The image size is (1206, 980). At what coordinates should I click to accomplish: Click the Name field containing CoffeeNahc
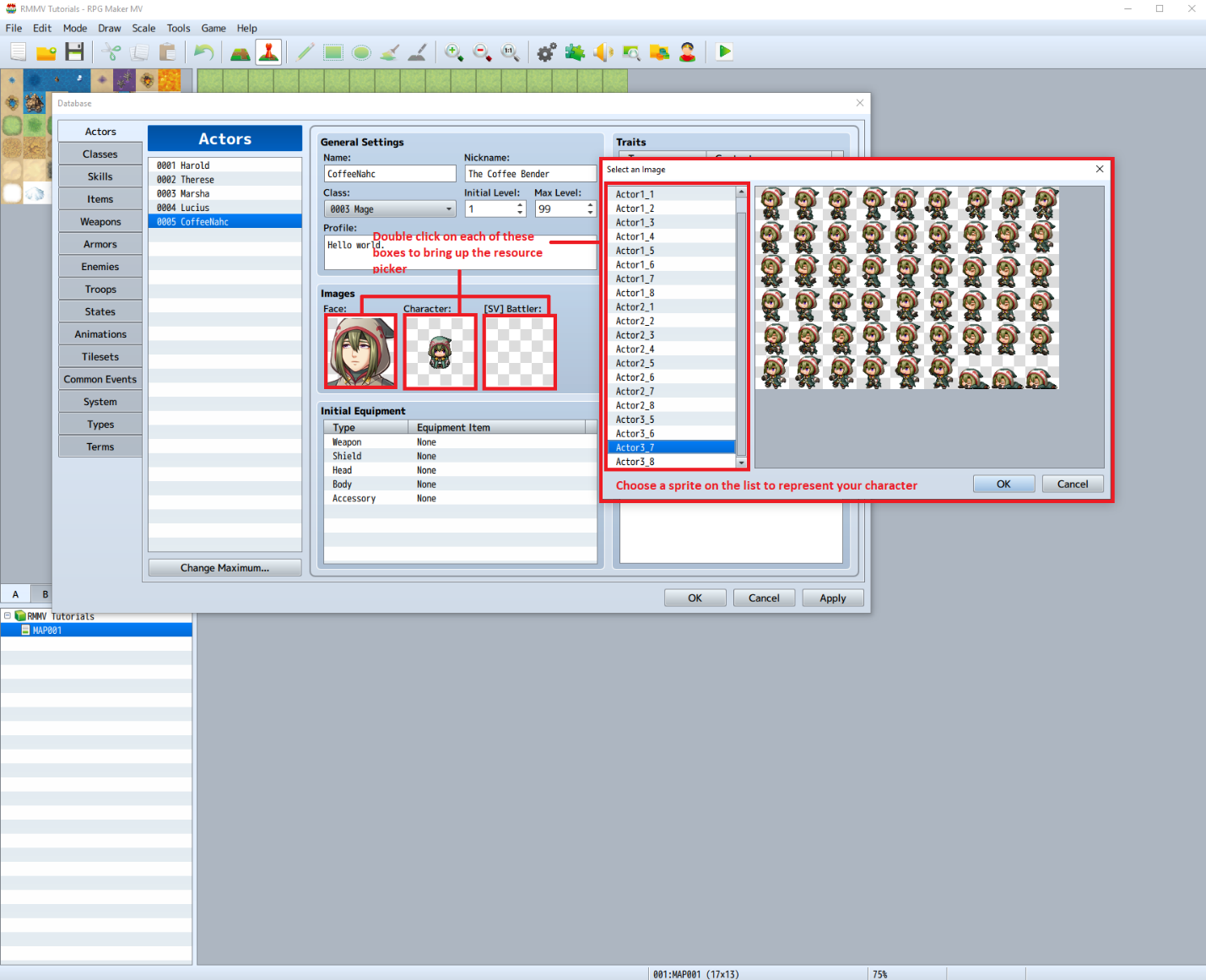click(x=390, y=174)
